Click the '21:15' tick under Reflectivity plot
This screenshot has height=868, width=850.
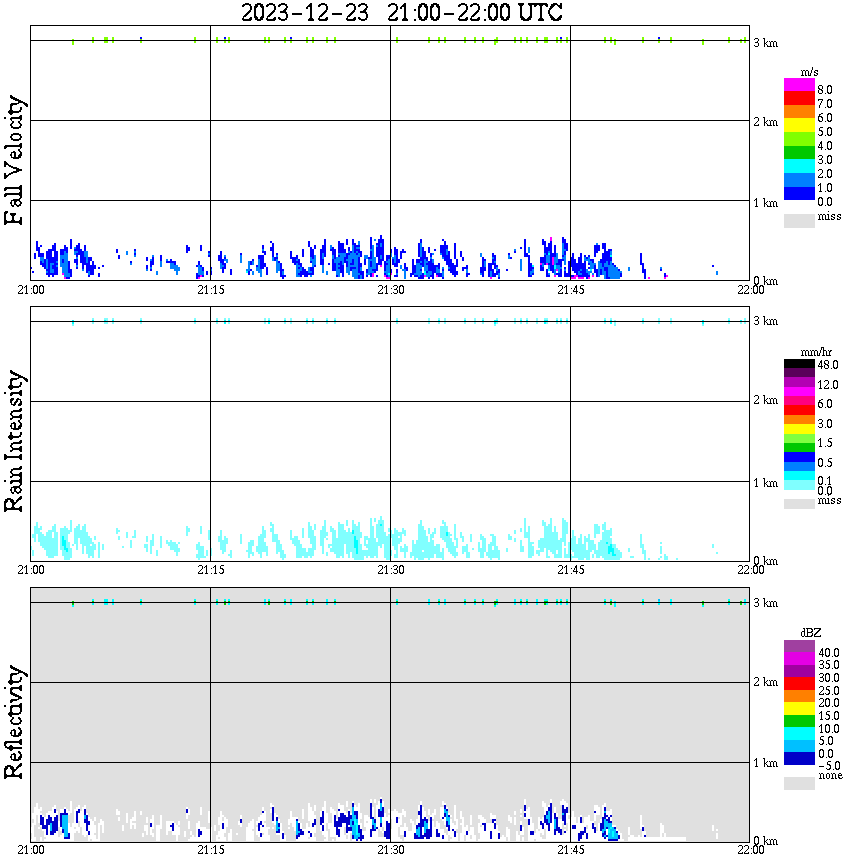coord(211,850)
